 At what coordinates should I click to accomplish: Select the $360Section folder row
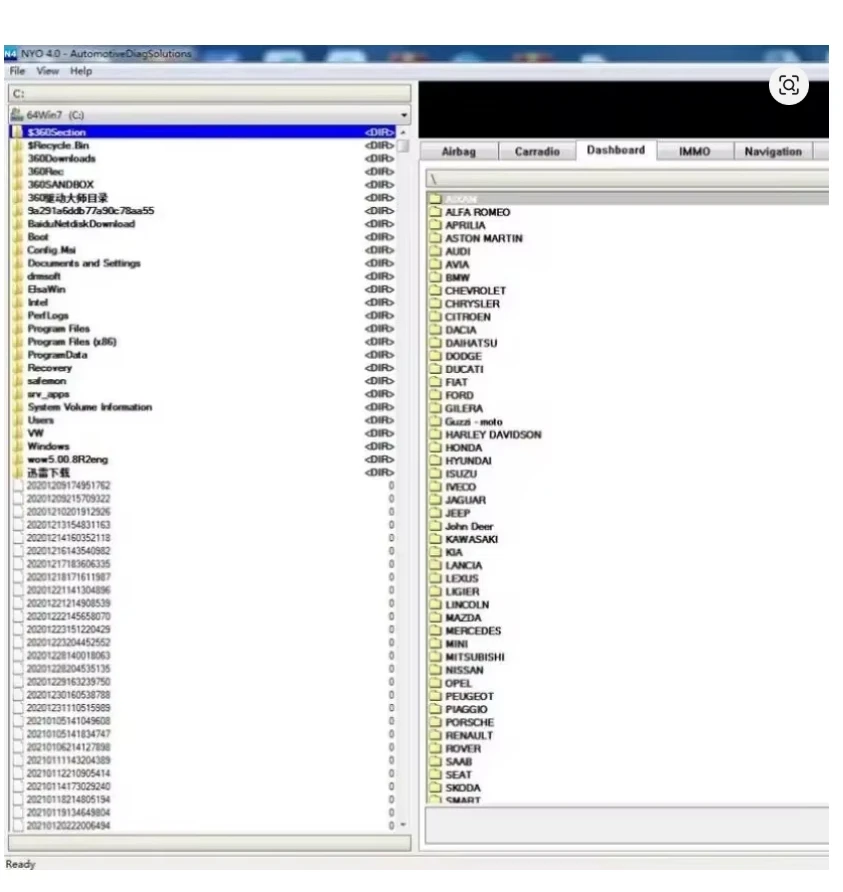point(203,133)
